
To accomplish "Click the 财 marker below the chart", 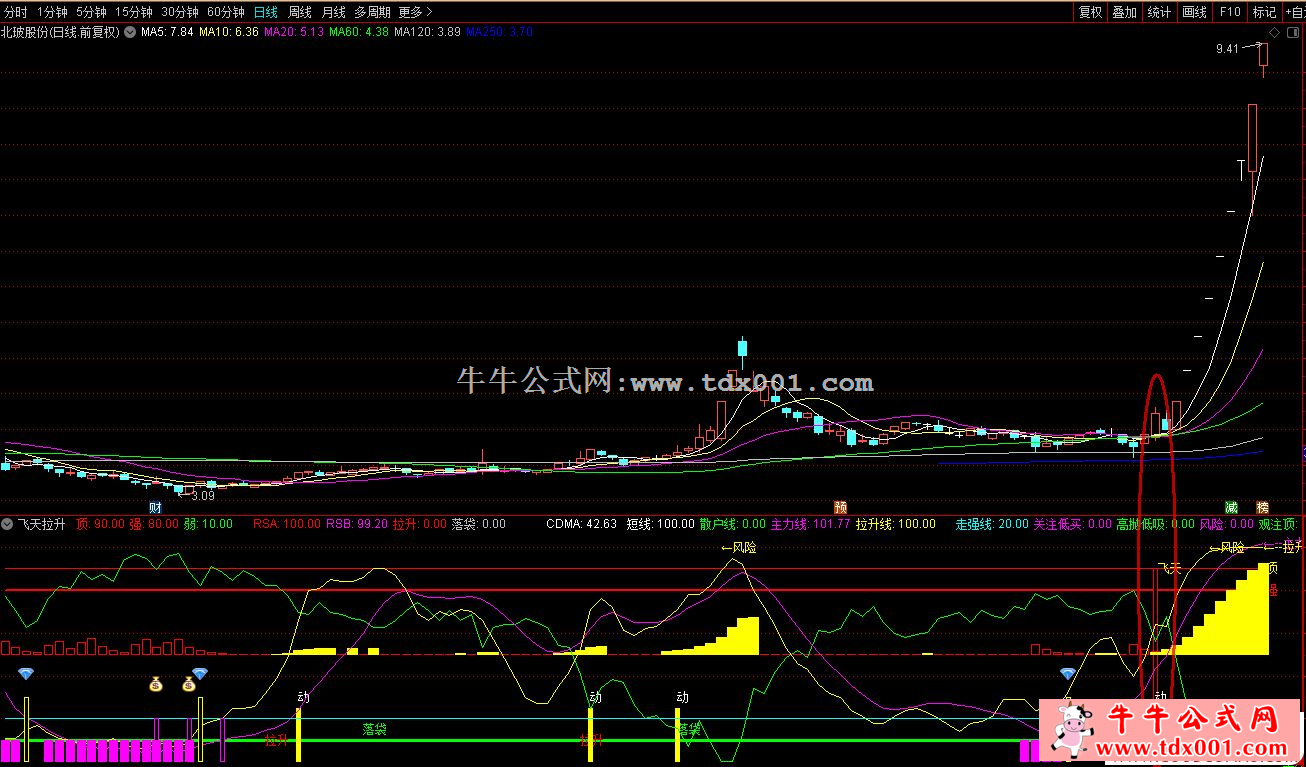I will 155,507.
